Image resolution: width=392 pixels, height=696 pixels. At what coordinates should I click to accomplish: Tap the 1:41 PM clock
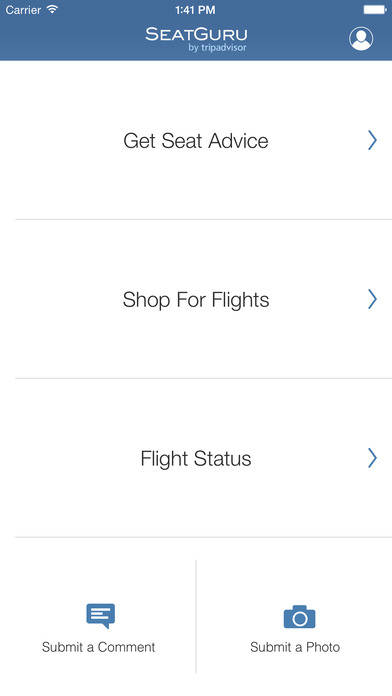195,10
